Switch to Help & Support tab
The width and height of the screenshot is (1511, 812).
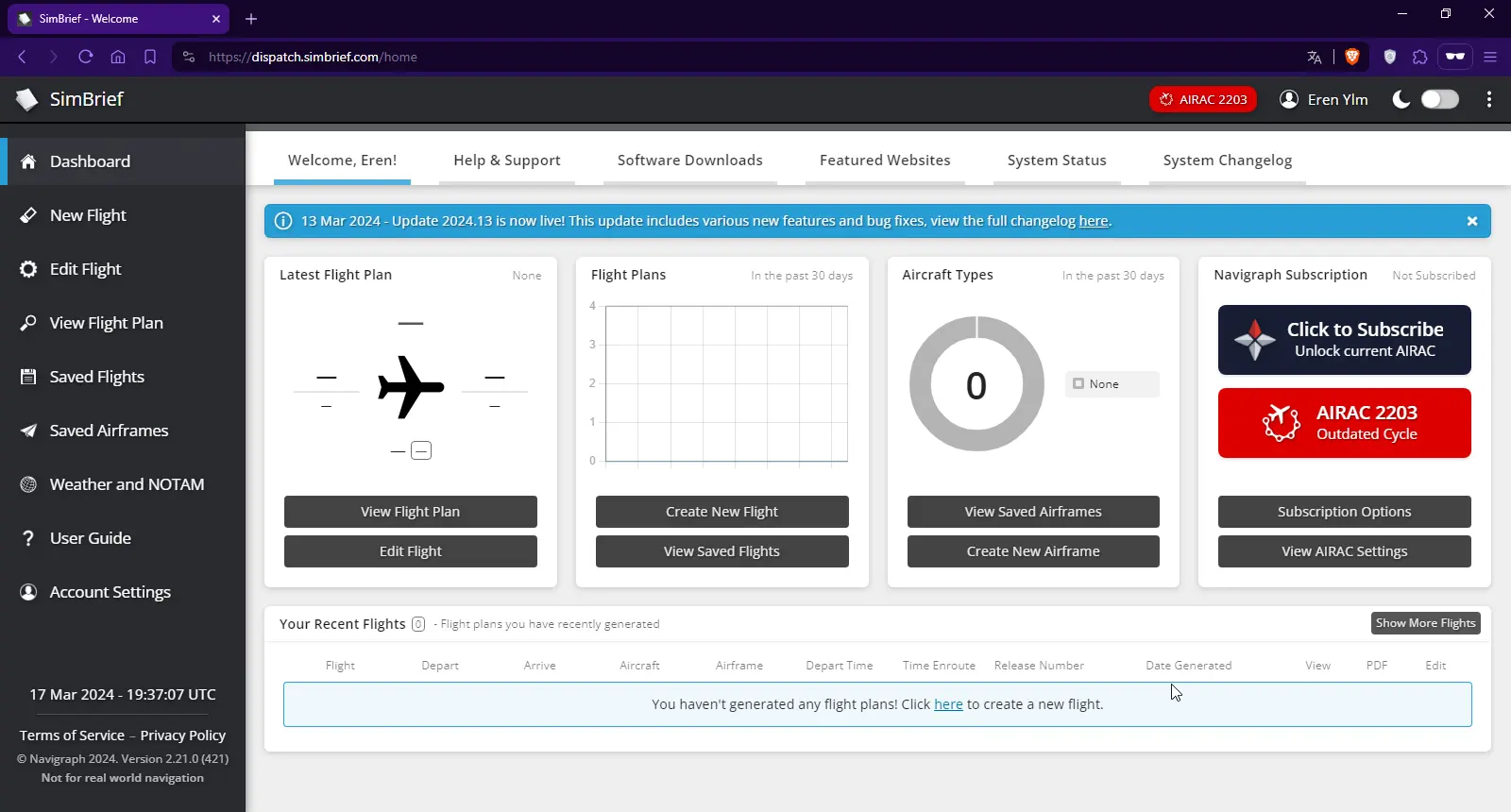(507, 161)
